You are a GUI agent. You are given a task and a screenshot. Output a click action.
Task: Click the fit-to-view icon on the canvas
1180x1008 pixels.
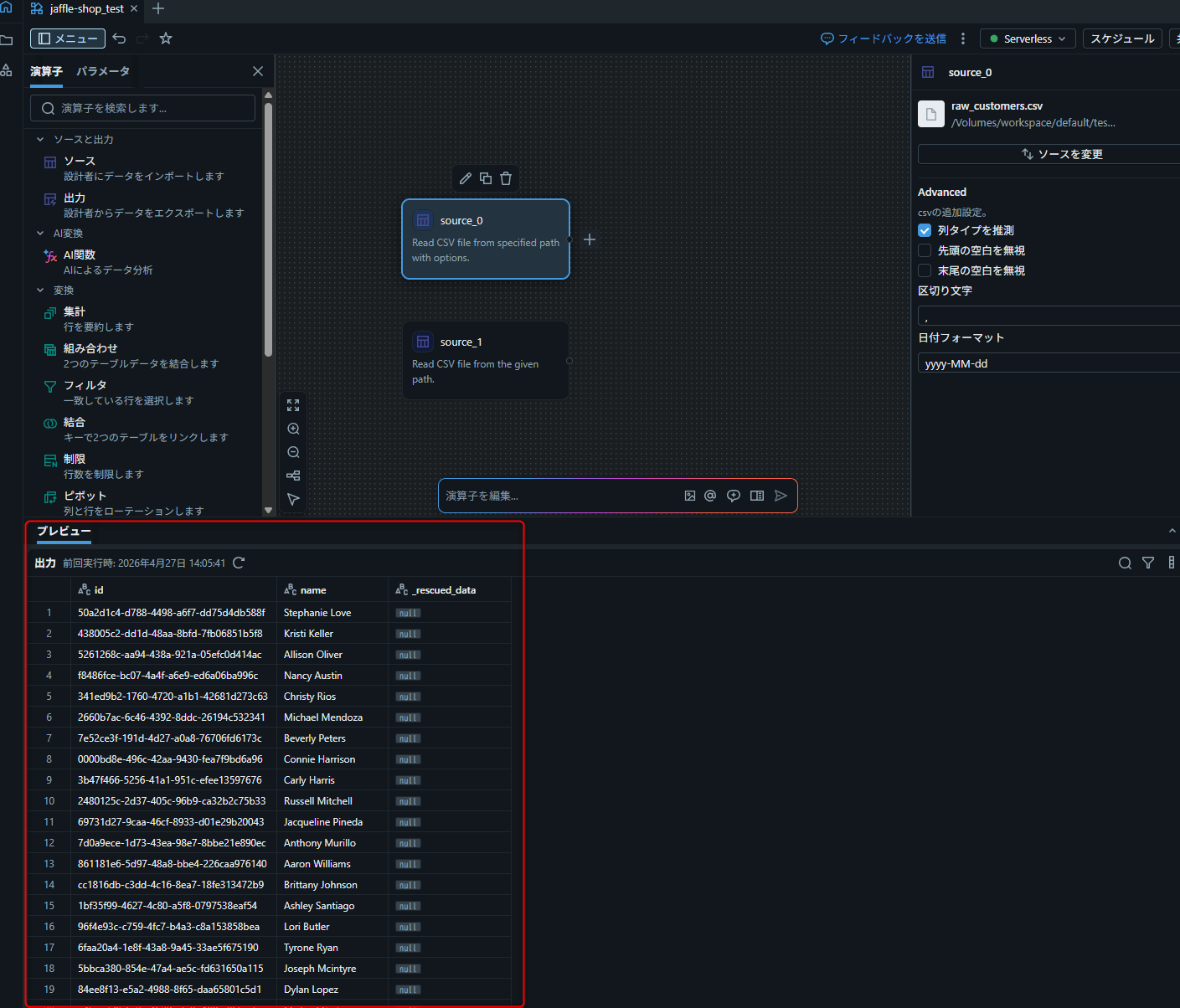click(x=293, y=405)
